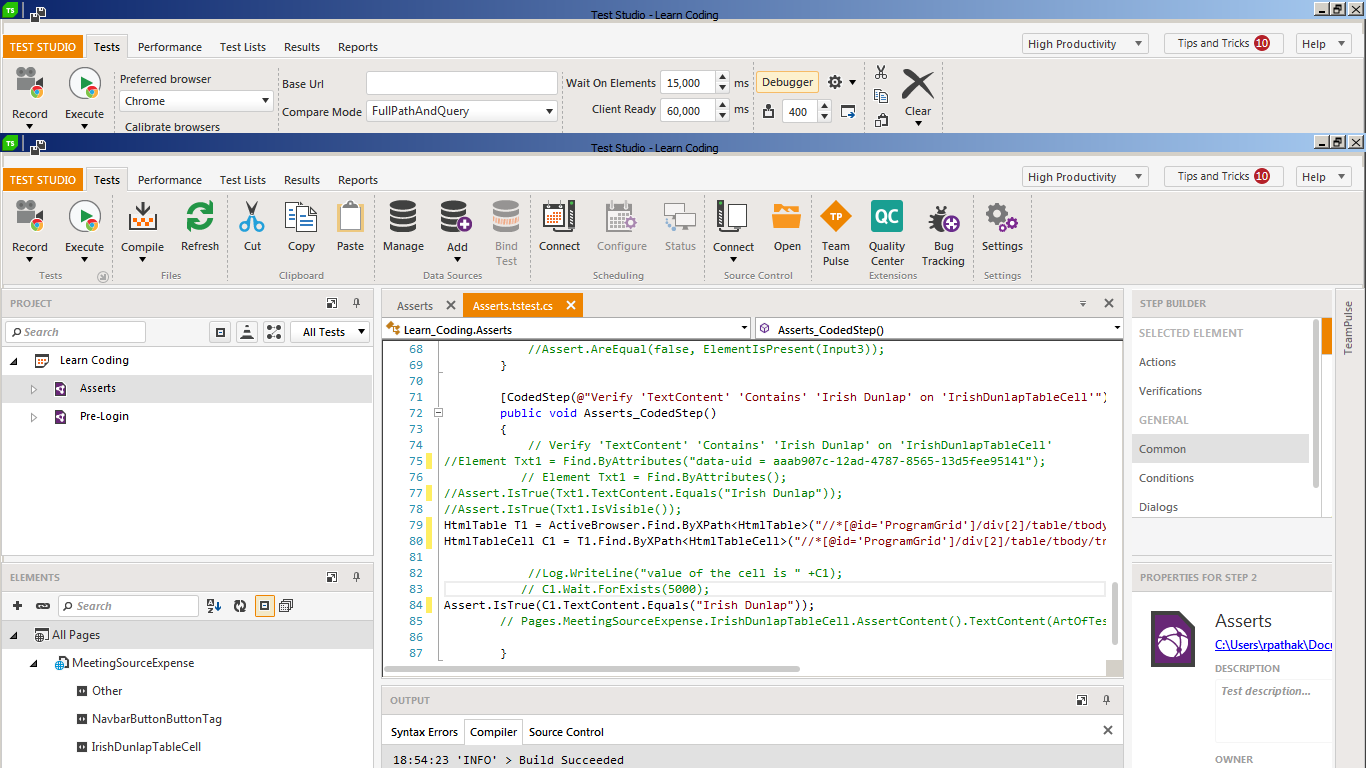Screen dimensions: 1366x768
Task: Switch to the Performance ribbon tab
Action: [169, 180]
